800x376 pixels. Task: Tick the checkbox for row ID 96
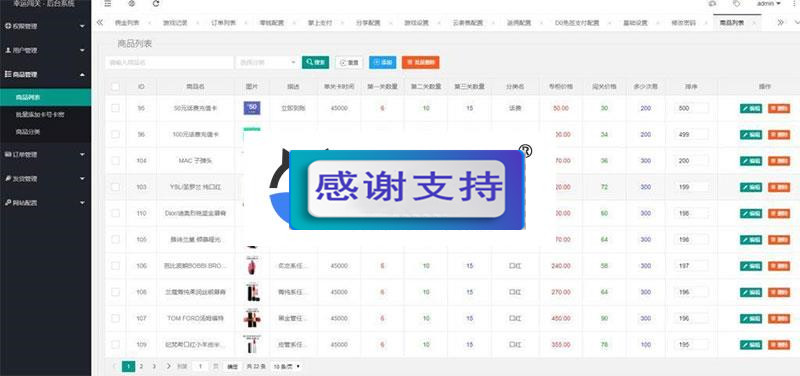[x=115, y=135]
